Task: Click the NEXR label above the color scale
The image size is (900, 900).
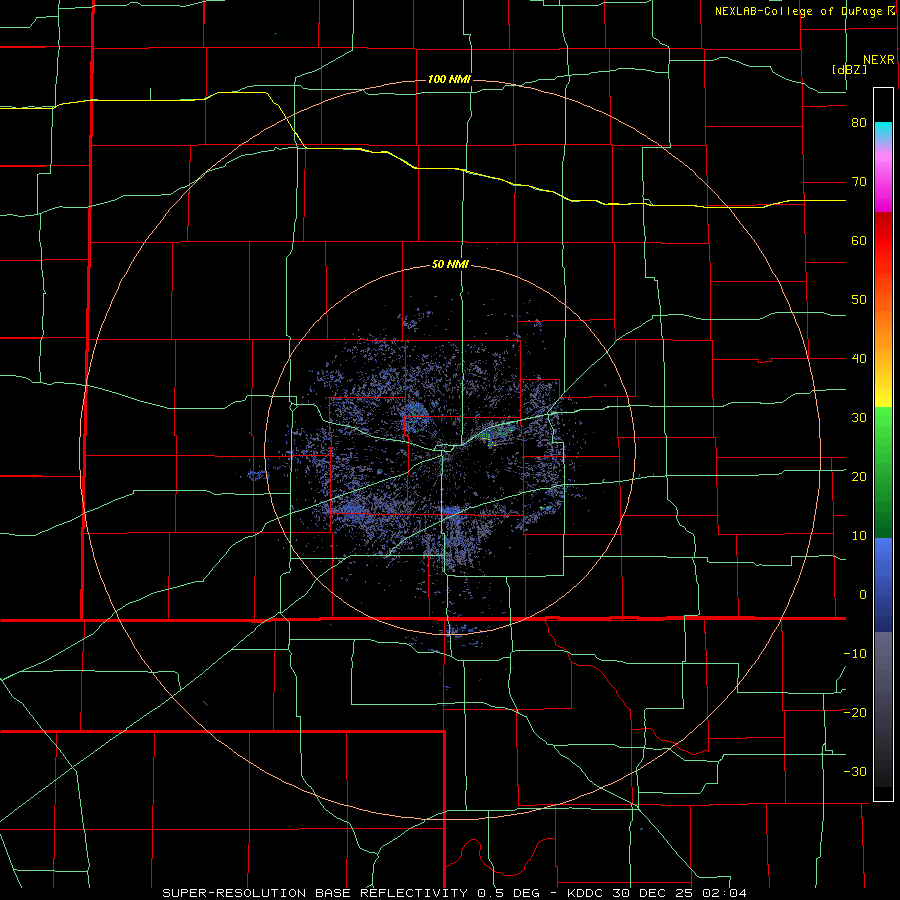Action: coord(879,60)
